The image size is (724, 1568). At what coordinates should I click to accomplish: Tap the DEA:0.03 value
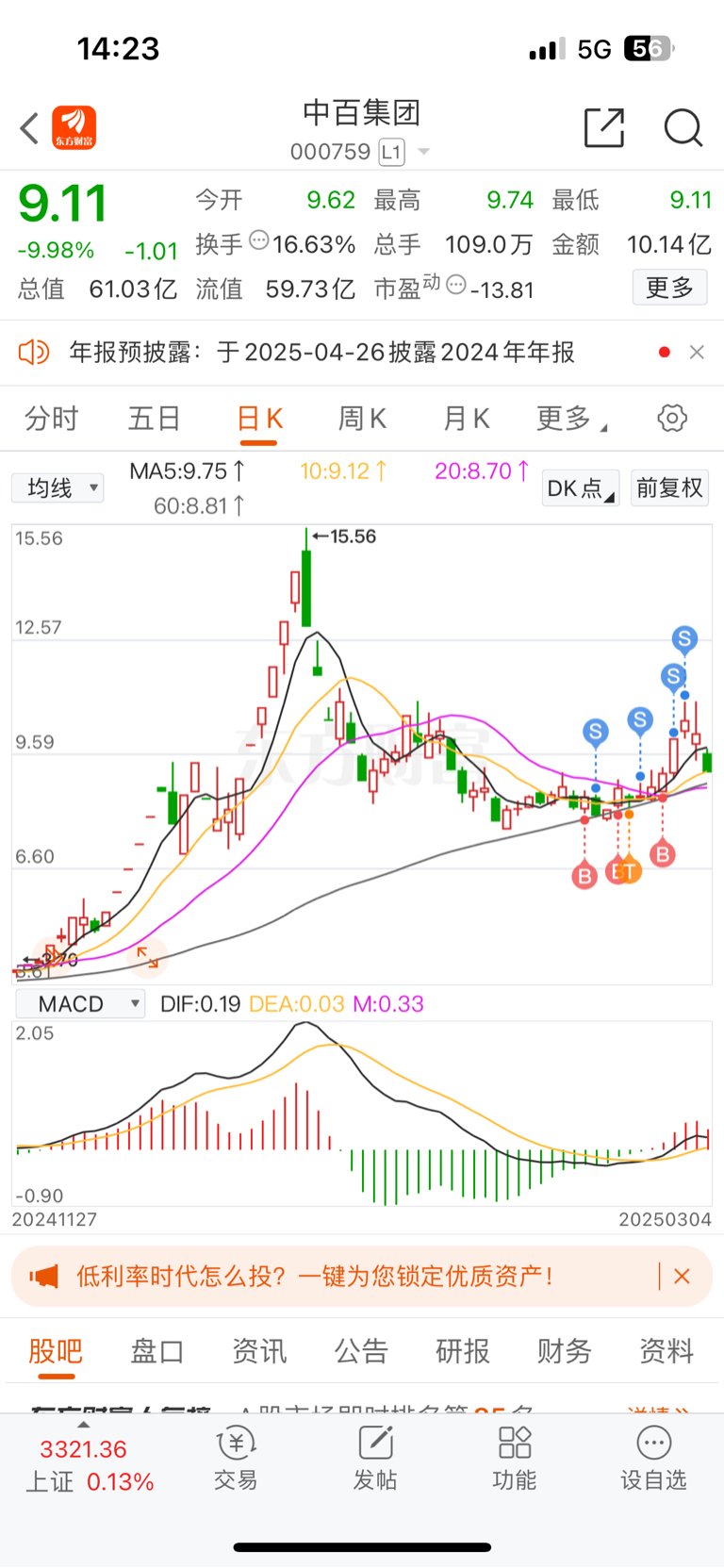click(296, 1004)
